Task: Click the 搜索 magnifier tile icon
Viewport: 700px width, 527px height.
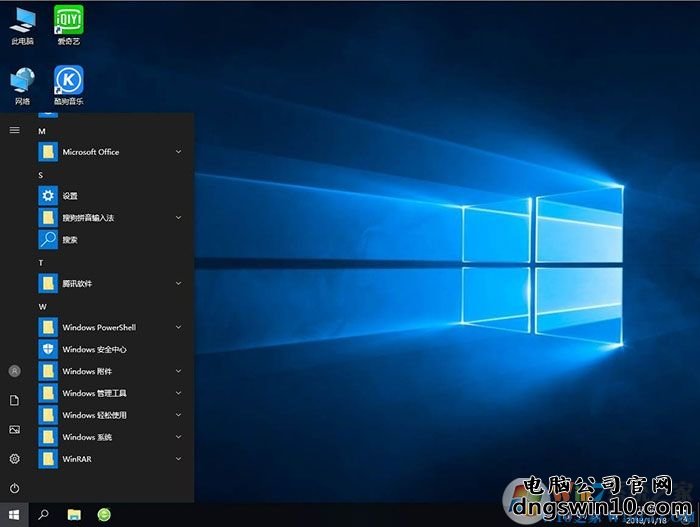Action: point(48,239)
